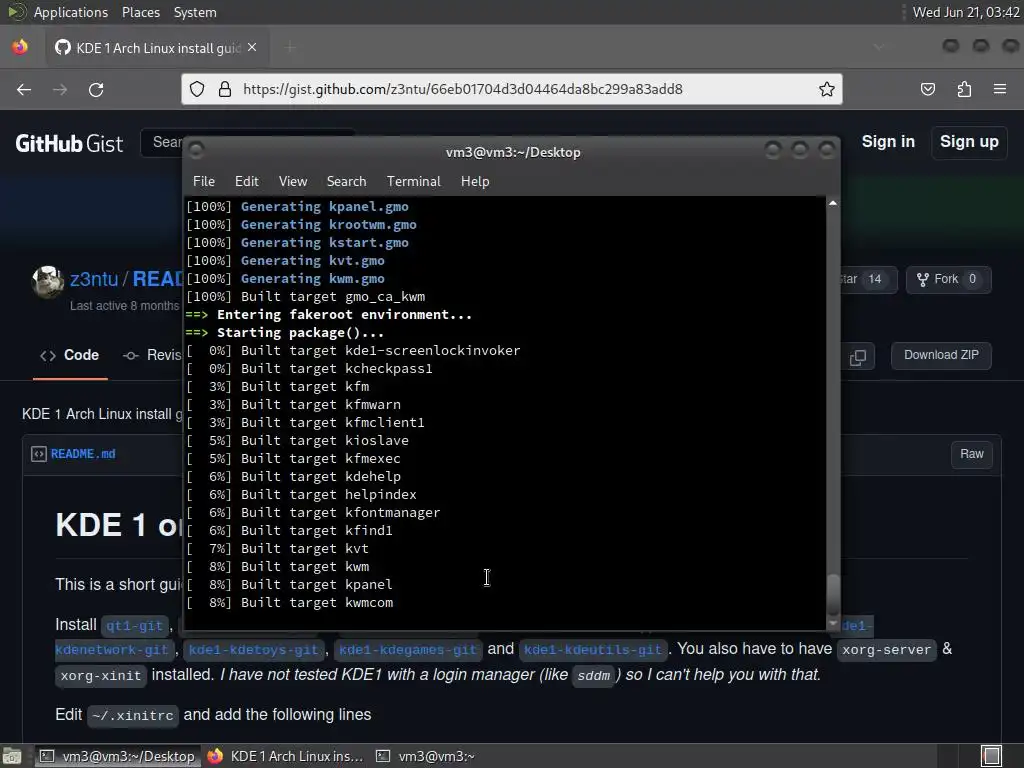Open the README.md file link
The width and height of the screenshot is (1024, 768).
point(83,454)
